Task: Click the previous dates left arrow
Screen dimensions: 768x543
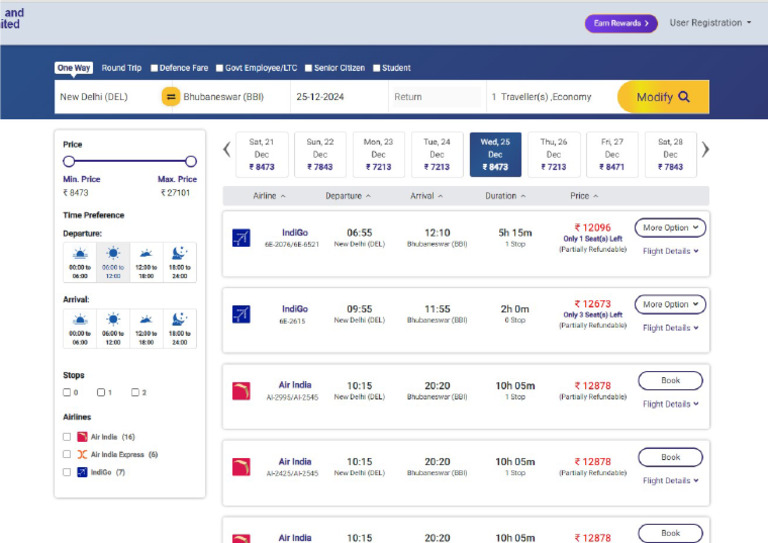Action: 227,150
